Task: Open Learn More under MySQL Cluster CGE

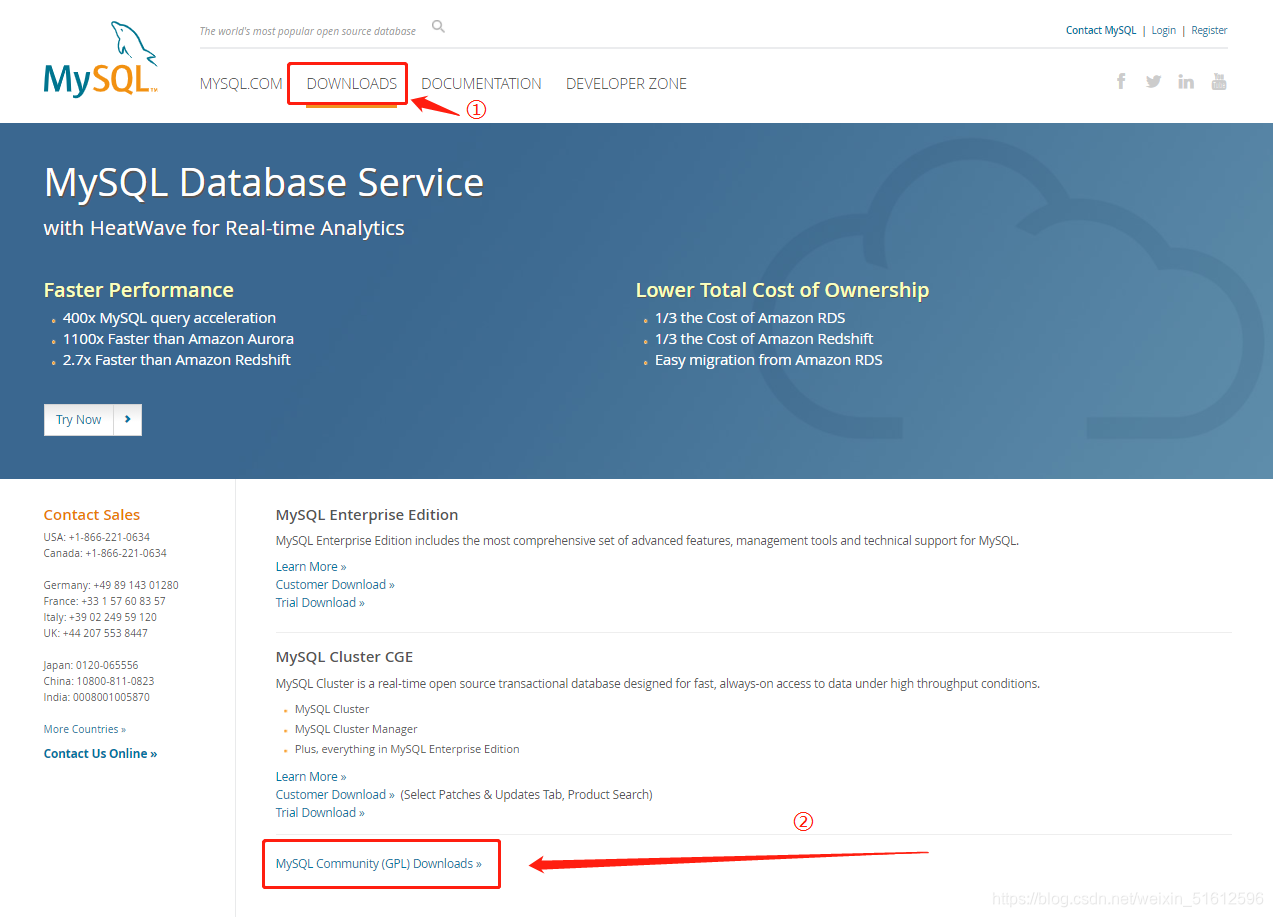Action: point(311,777)
